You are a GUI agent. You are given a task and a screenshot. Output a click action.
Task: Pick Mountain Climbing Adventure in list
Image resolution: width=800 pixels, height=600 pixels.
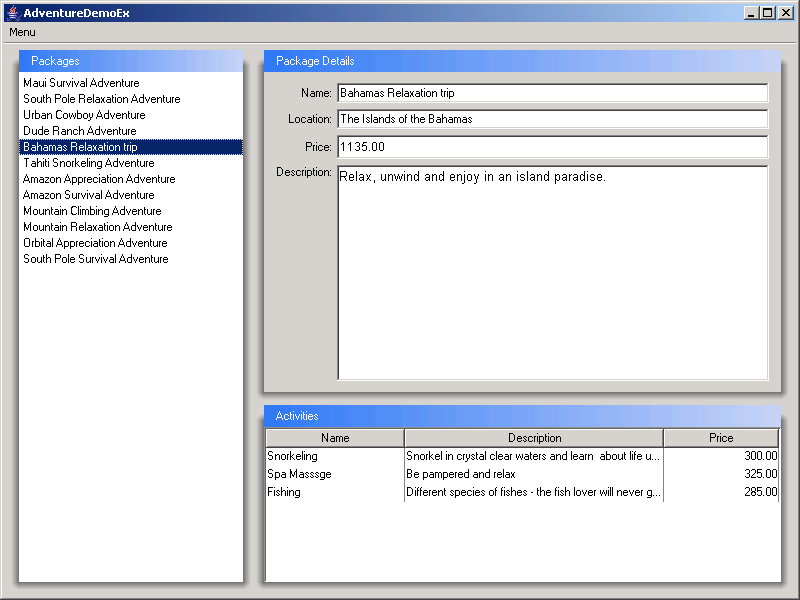coord(131,211)
